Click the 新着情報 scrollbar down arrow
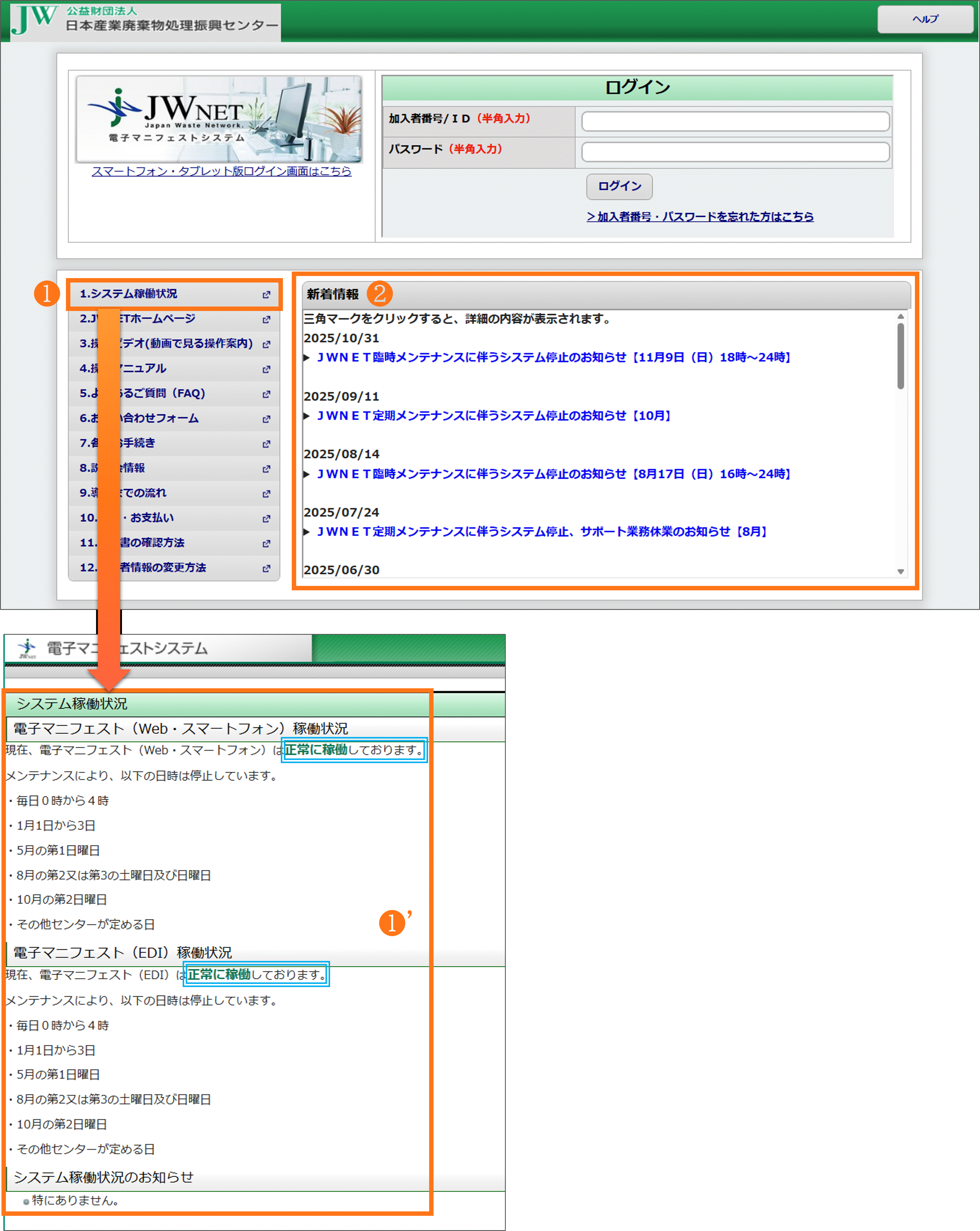This screenshot has height=1231, width=980. (x=901, y=572)
